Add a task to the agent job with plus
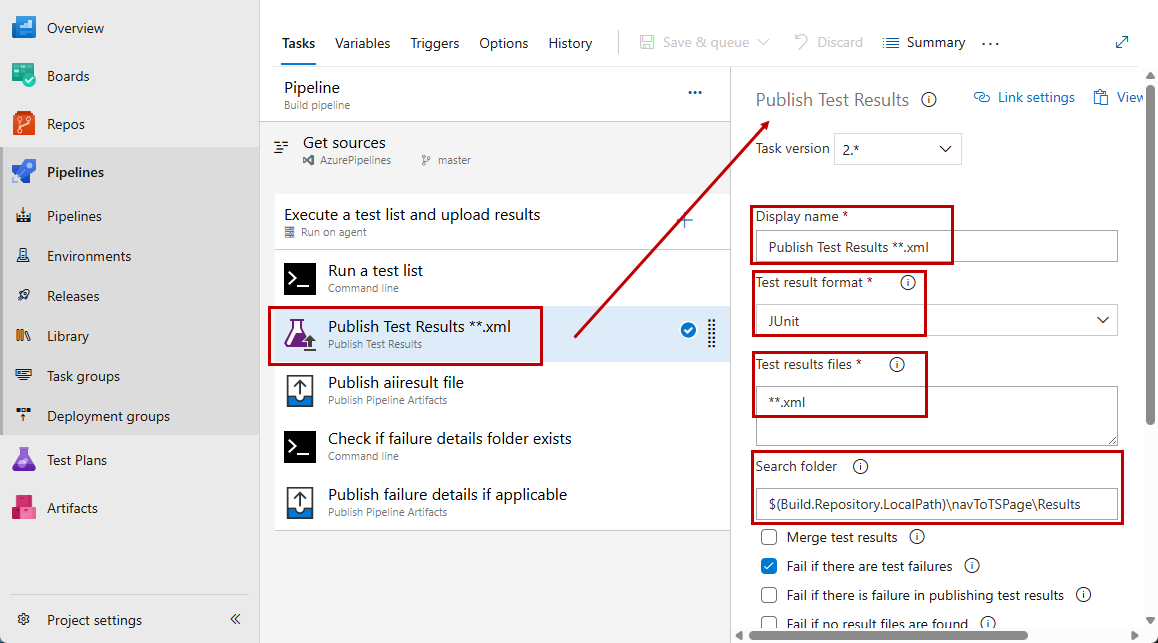This screenshot has height=643, width=1158. (685, 220)
